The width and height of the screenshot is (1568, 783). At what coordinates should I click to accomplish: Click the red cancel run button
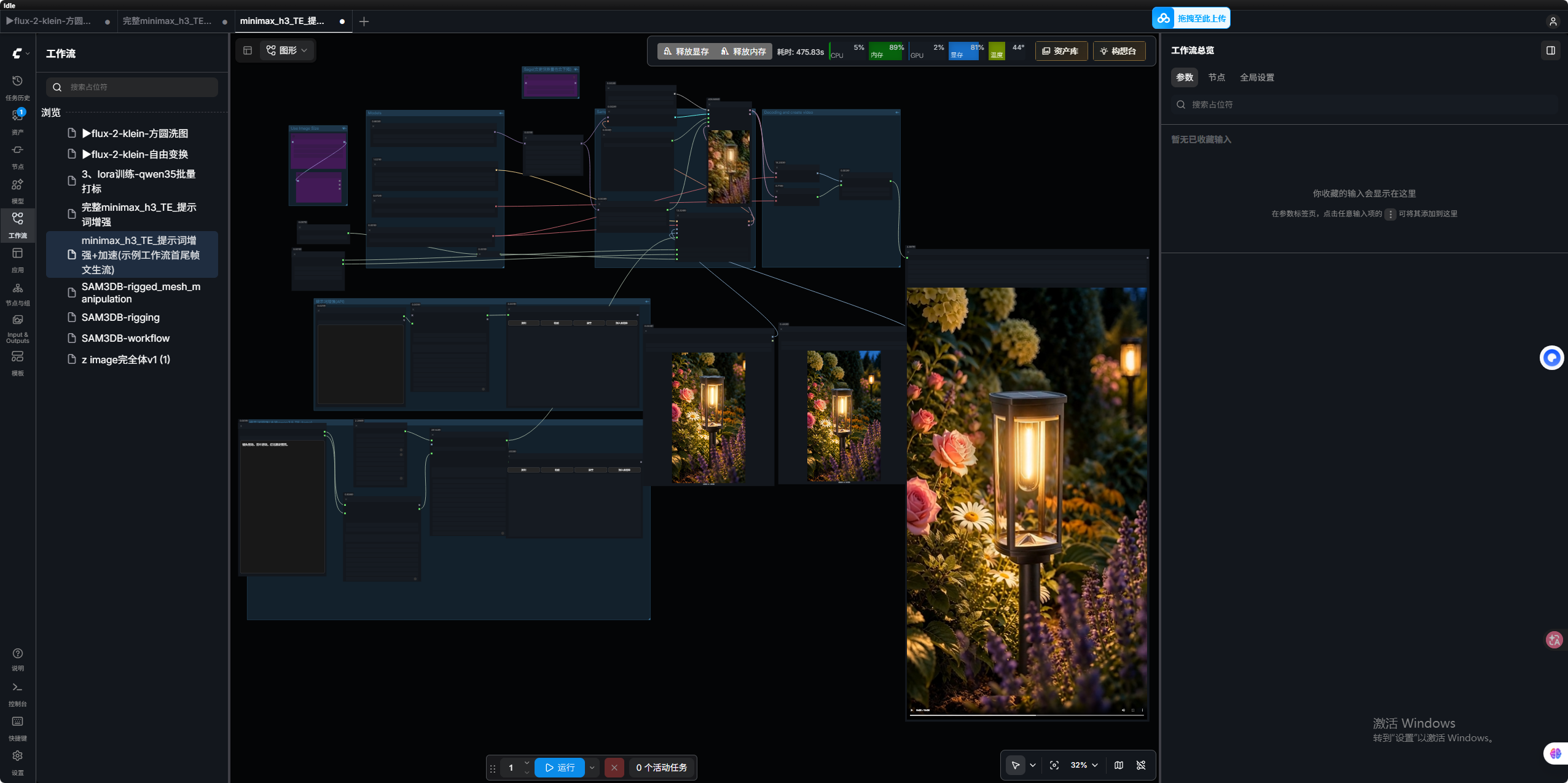614,767
